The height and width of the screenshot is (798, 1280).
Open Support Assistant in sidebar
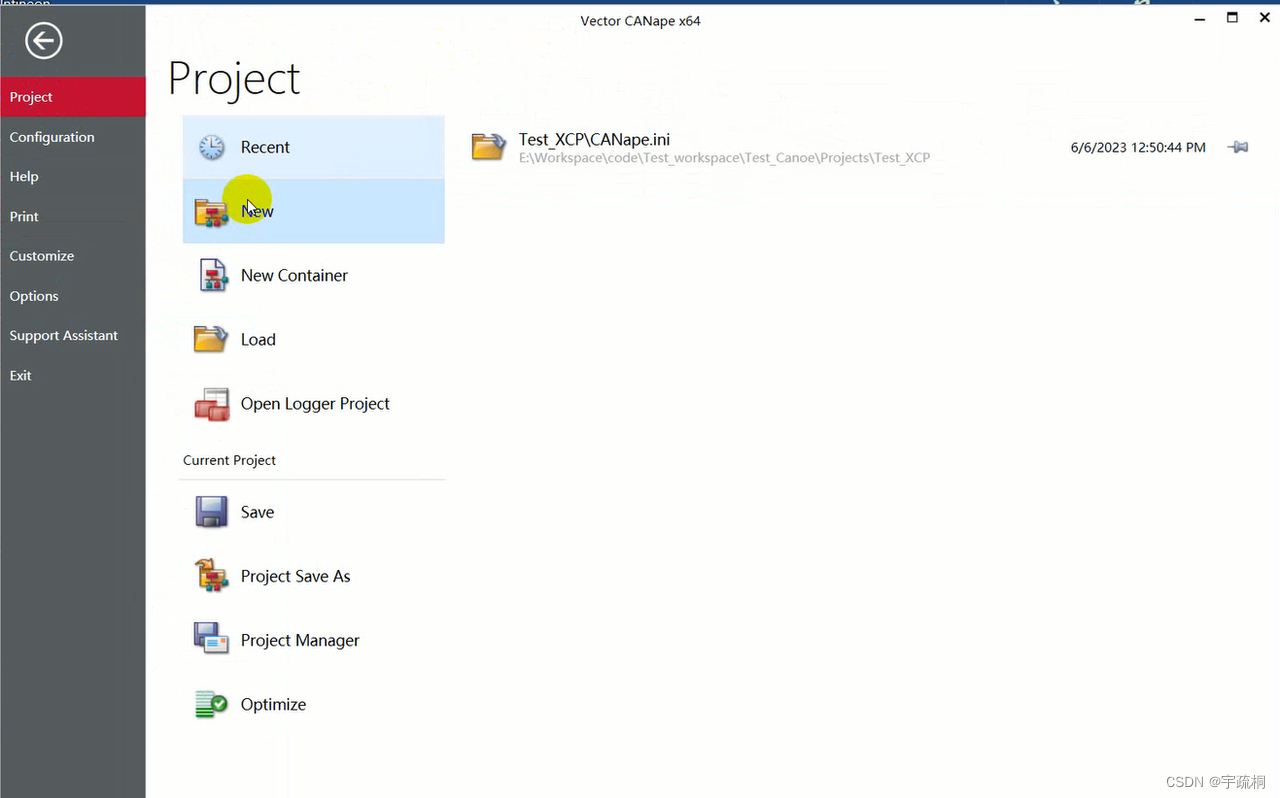[x=73, y=335]
